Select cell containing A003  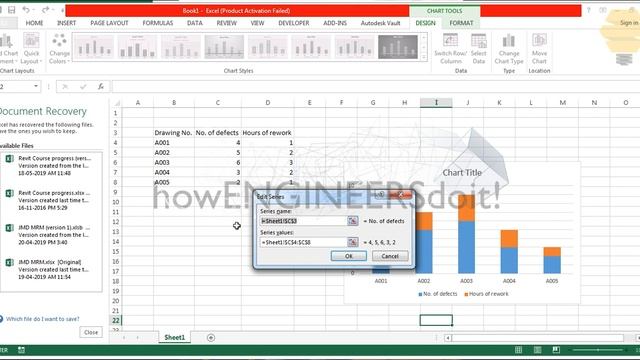pos(174,162)
